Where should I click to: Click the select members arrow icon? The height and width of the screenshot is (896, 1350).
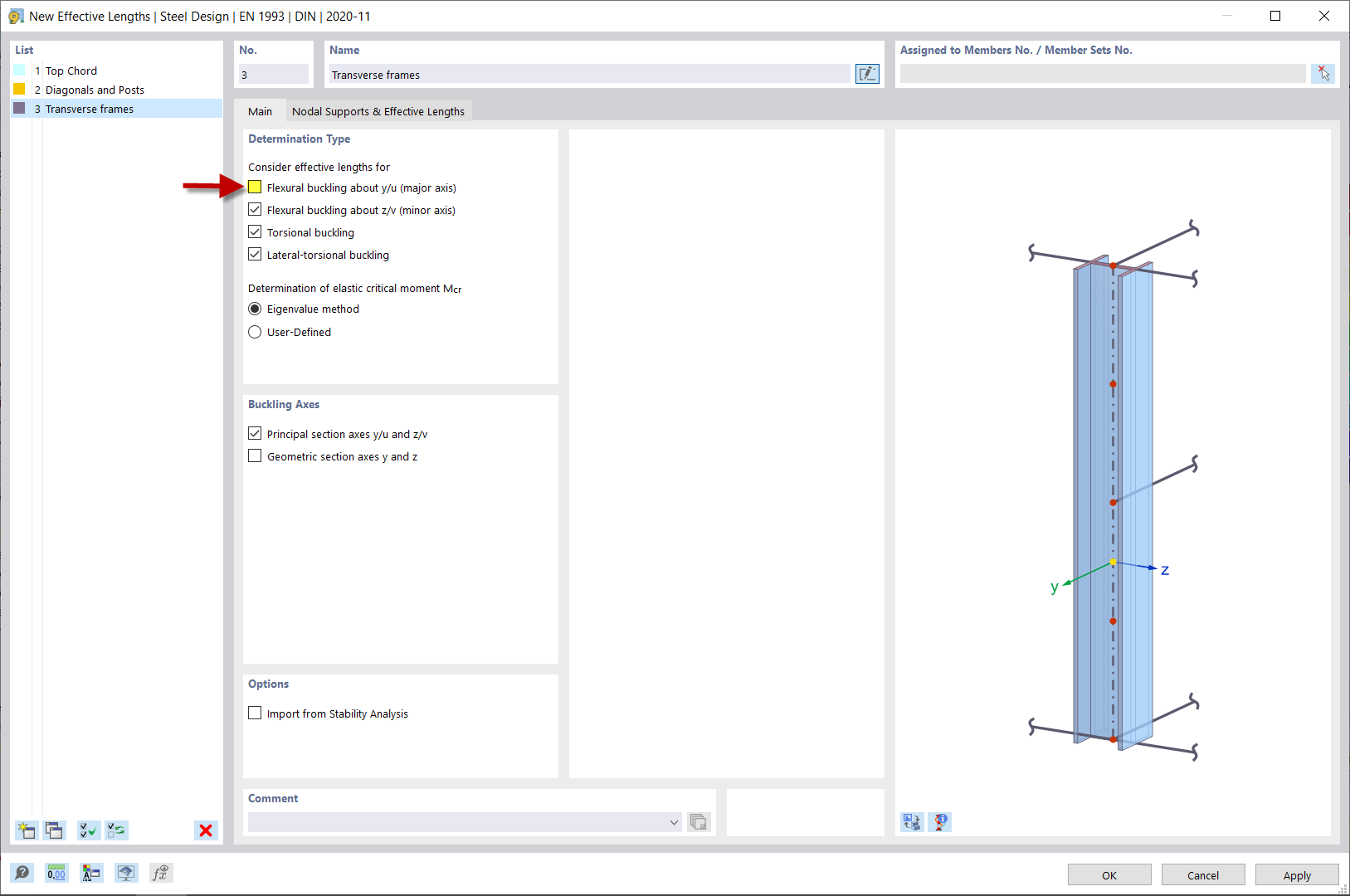pos(1323,73)
